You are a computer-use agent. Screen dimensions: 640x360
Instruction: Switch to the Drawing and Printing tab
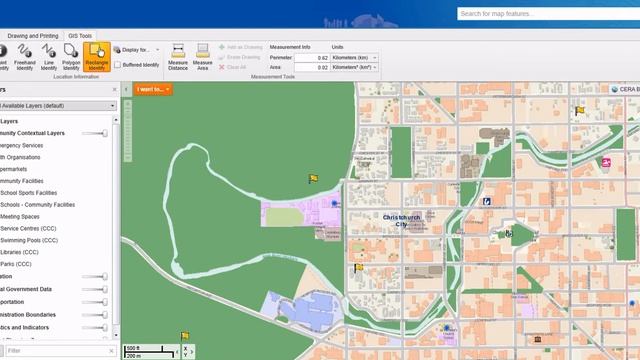33,36
